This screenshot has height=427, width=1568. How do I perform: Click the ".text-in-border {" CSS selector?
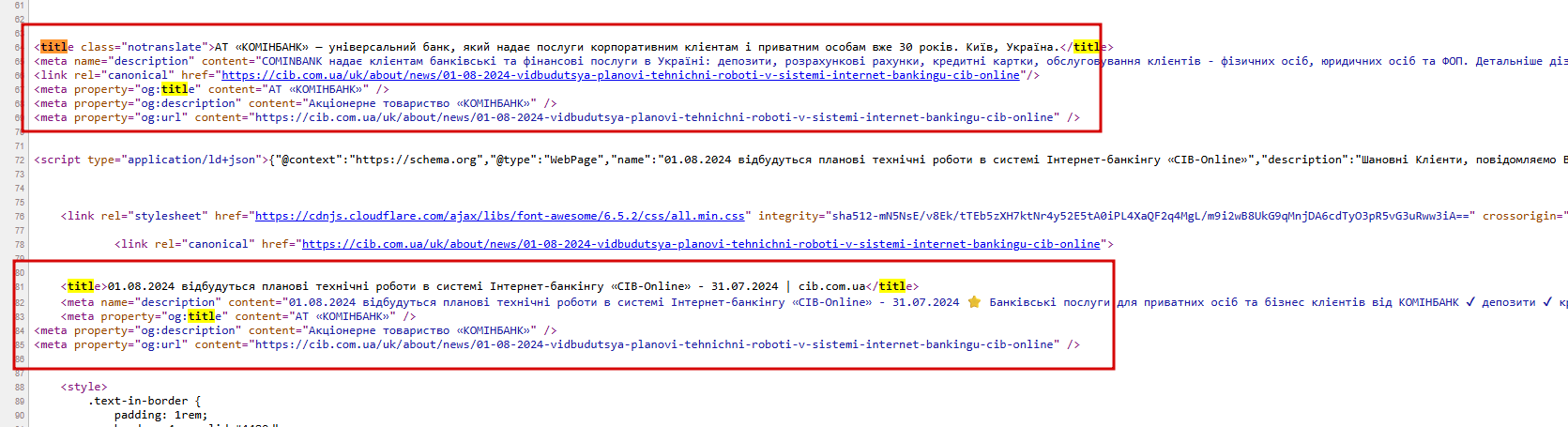click(145, 401)
